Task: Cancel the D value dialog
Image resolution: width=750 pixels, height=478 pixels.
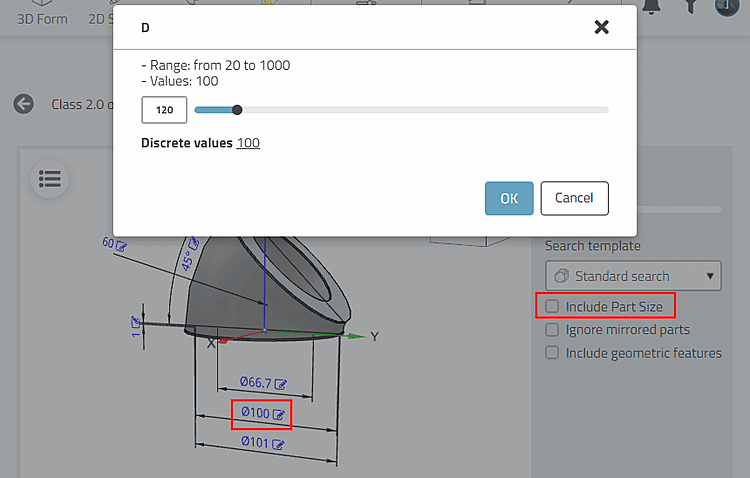Action: coord(574,198)
